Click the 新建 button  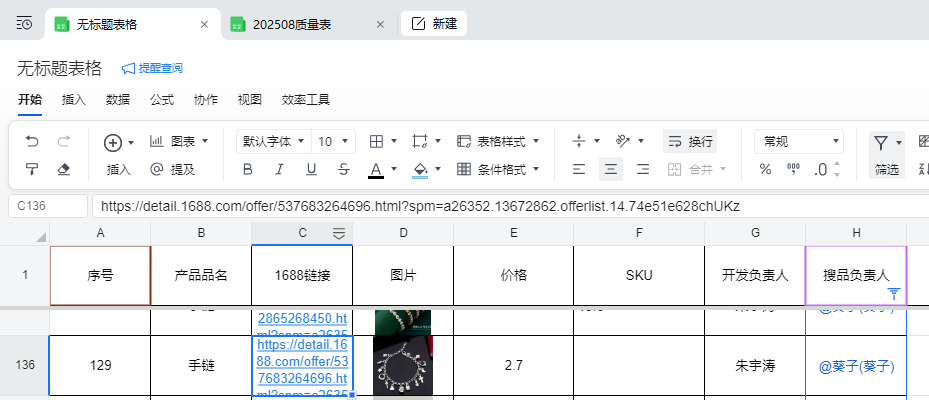pos(434,24)
